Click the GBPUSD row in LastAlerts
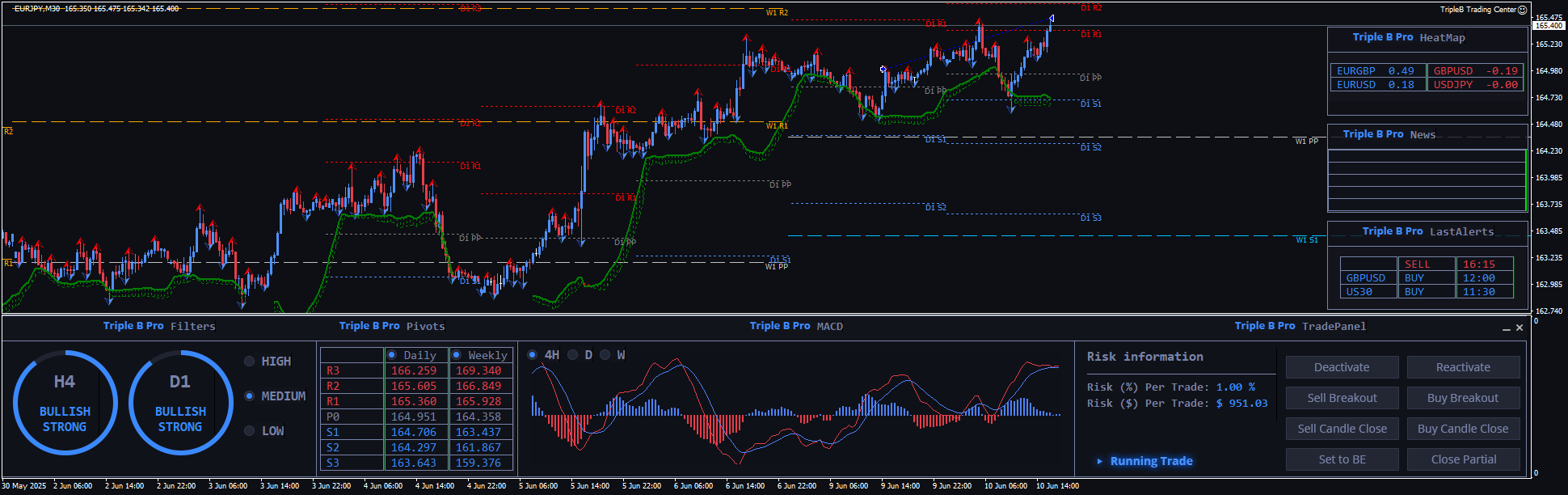 click(1366, 278)
